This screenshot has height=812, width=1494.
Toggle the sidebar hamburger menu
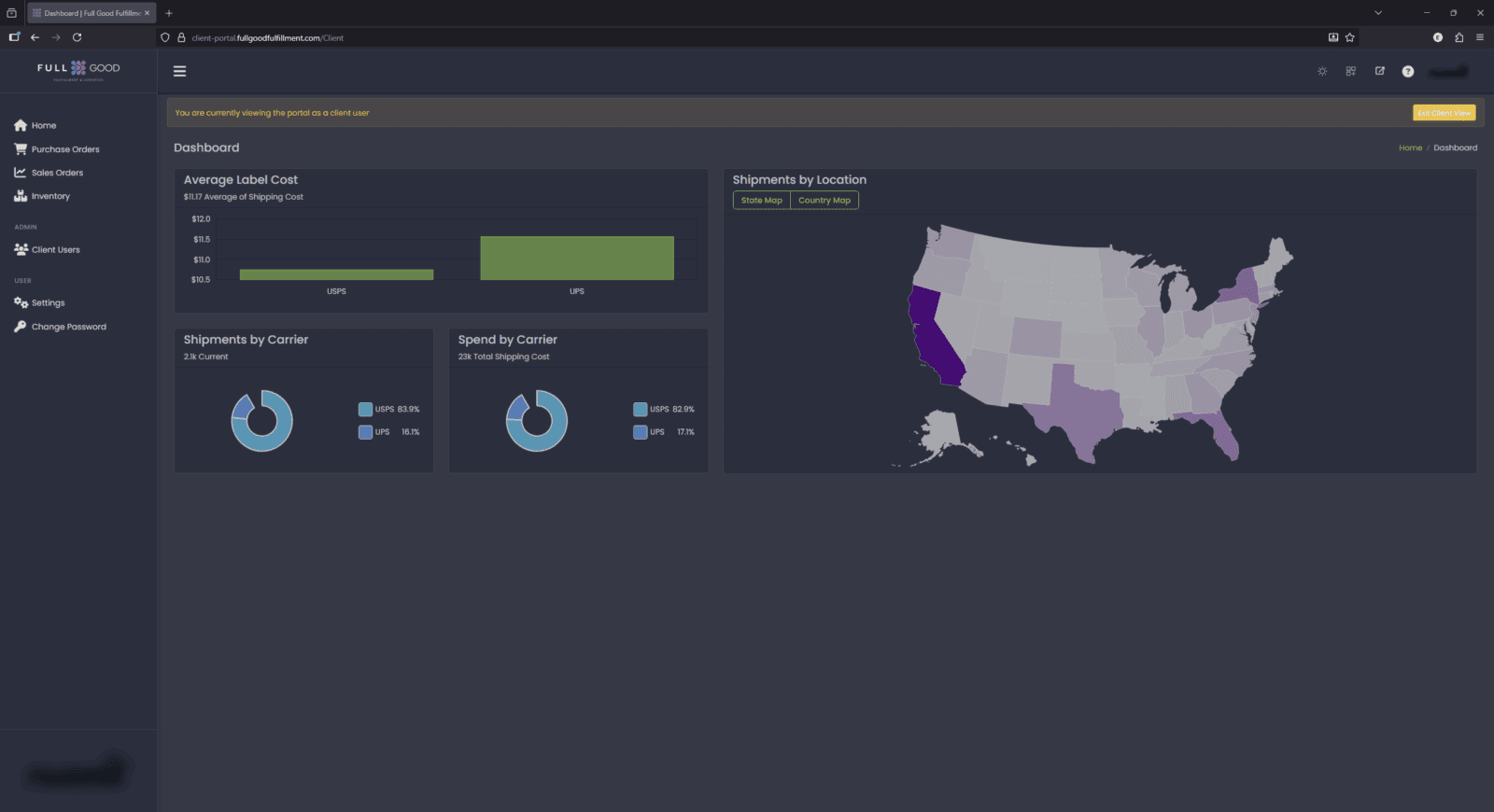click(x=180, y=71)
